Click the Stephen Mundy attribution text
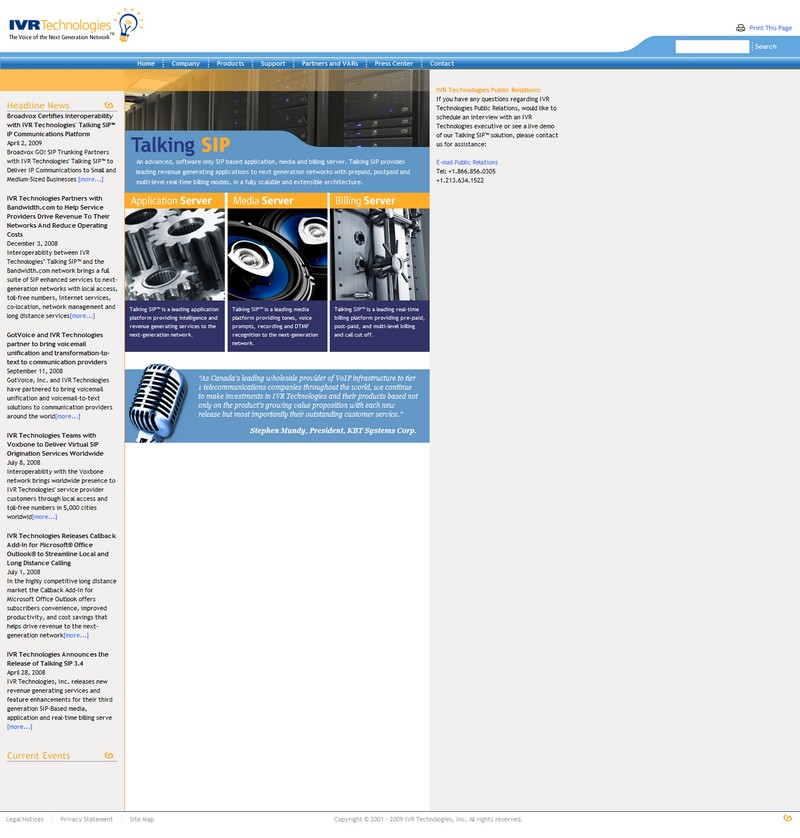This screenshot has height=838, width=800. point(333,431)
